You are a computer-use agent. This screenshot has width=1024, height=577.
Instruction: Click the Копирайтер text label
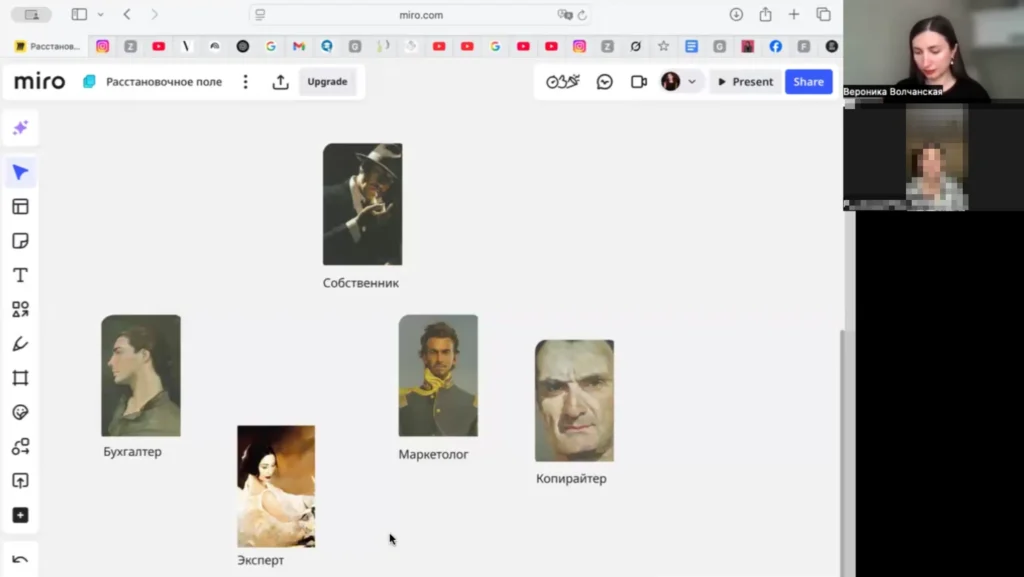(571, 478)
